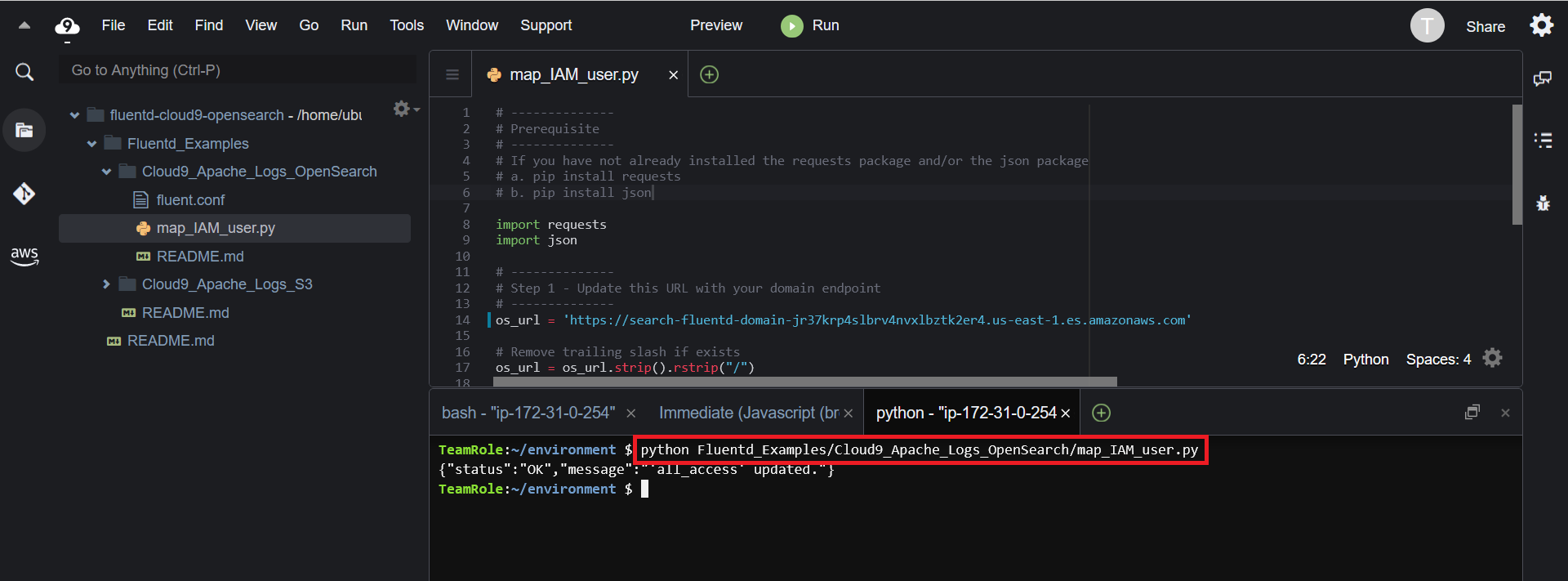The height and width of the screenshot is (581, 1568).
Task: Open README.md under Cloud9_Apache_Logs_OpenSearch
Action: click(200, 257)
